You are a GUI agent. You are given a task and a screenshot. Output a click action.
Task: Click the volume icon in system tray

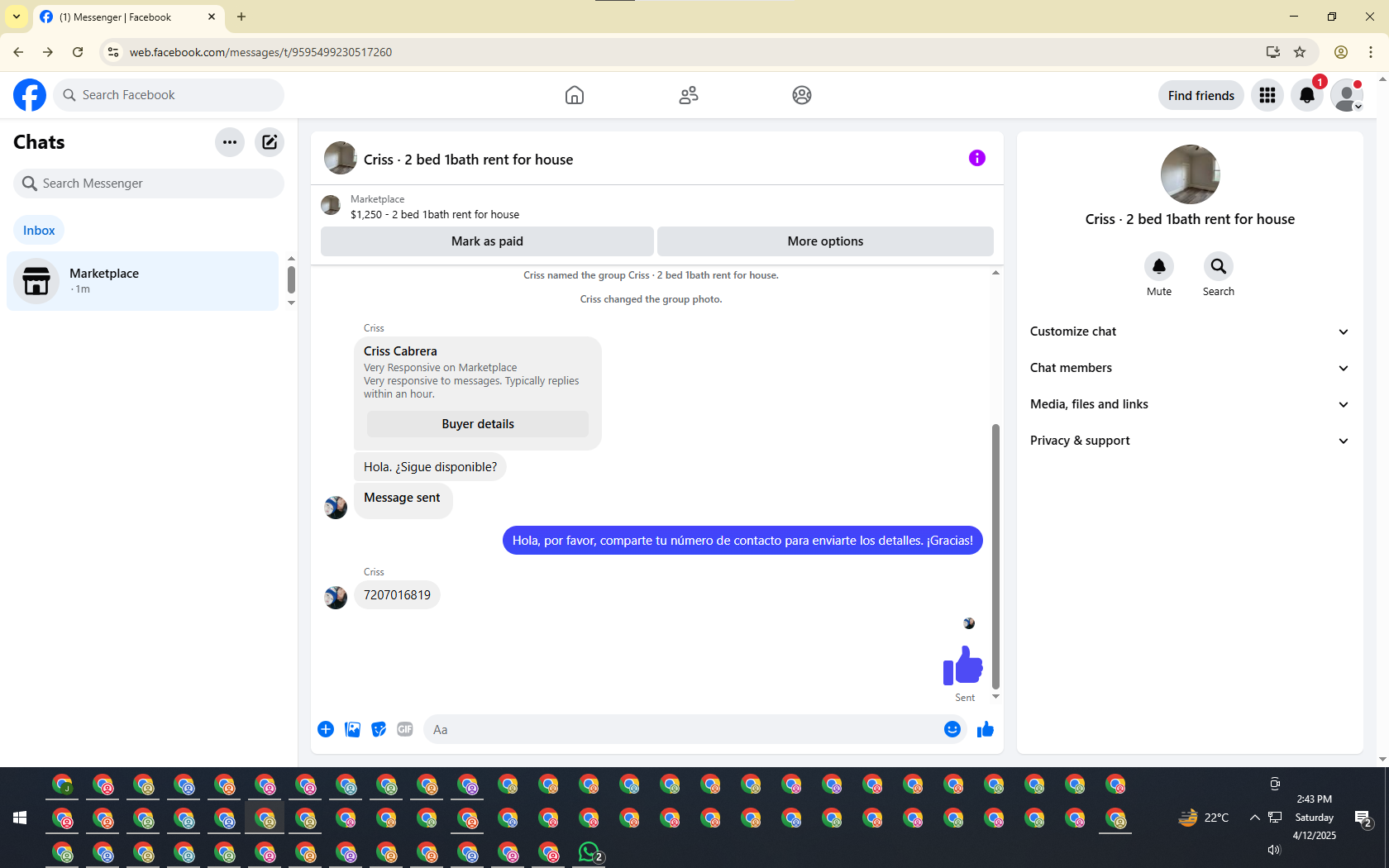(x=1274, y=850)
